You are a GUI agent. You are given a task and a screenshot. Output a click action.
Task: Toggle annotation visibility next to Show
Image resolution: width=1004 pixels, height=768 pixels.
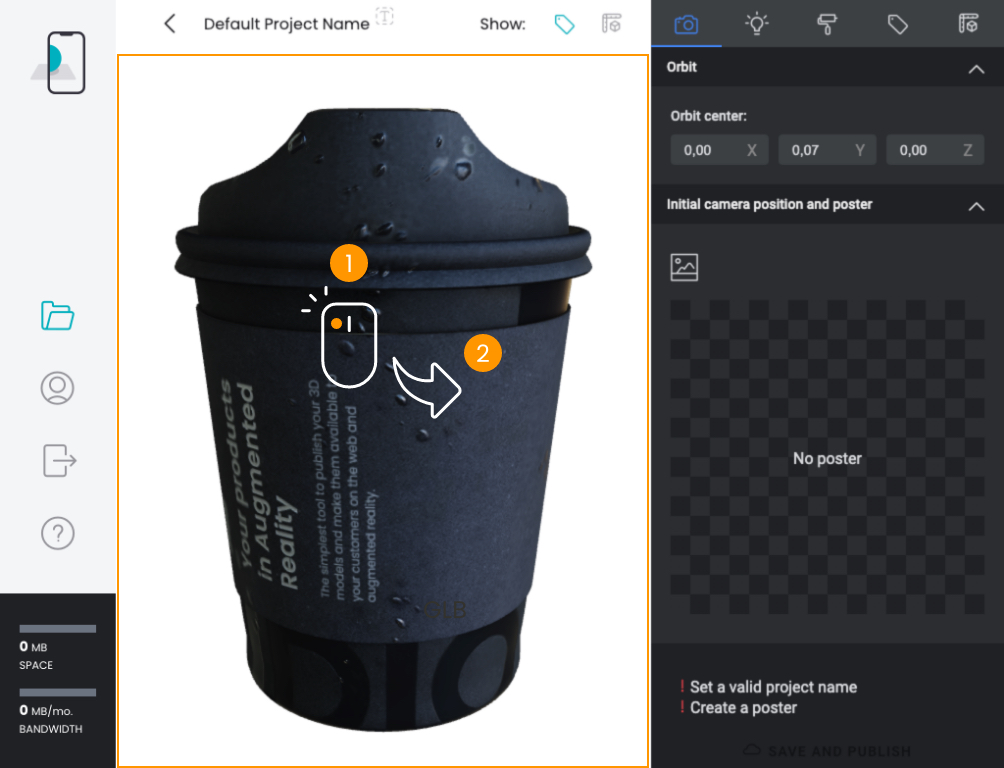564,24
